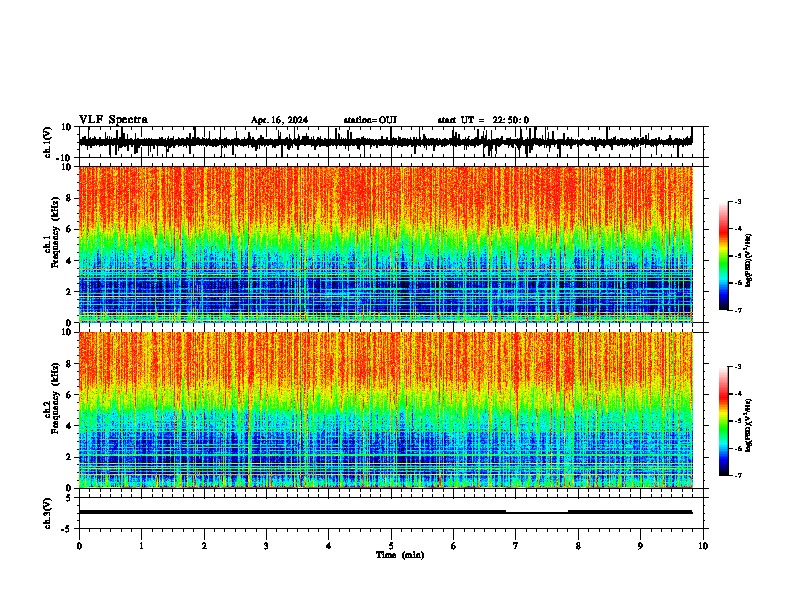Click the color scale bar beside ch.1 spectrogram
The image size is (792, 612).
tap(724, 256)
